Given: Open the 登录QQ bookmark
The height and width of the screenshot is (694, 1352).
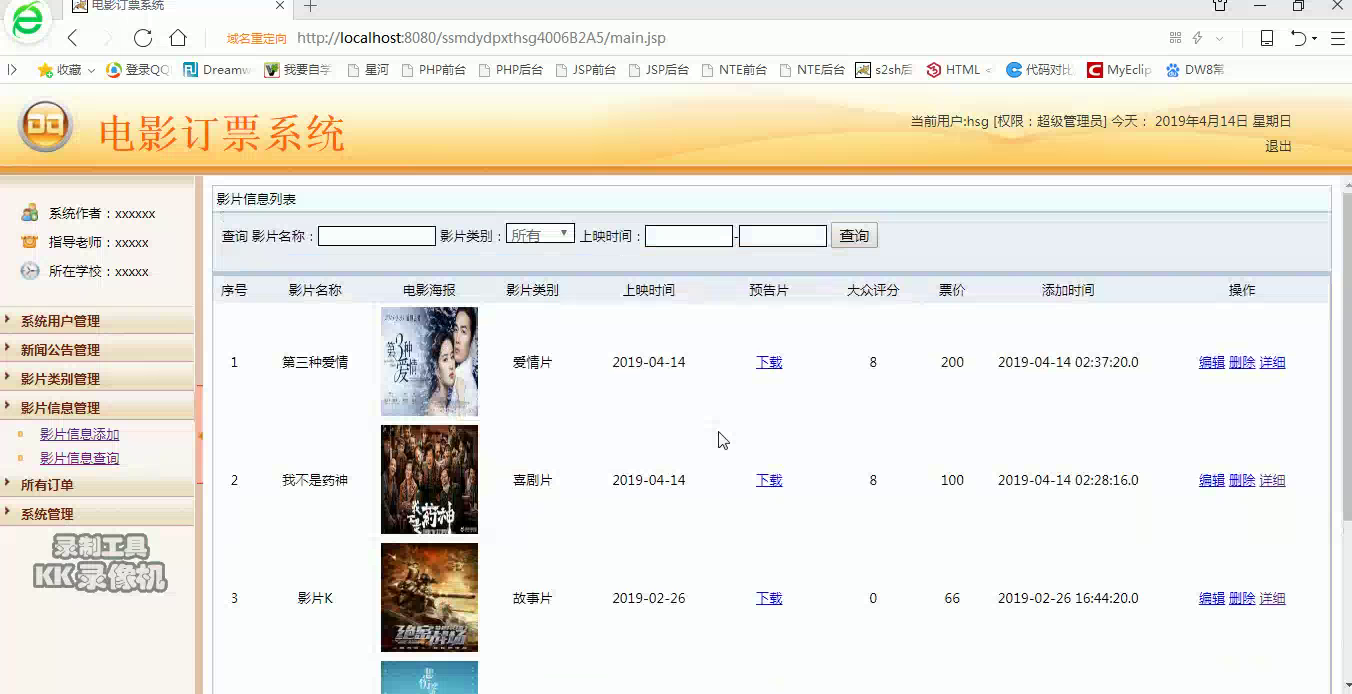Looking at the screenshot, I should (139, 70).
